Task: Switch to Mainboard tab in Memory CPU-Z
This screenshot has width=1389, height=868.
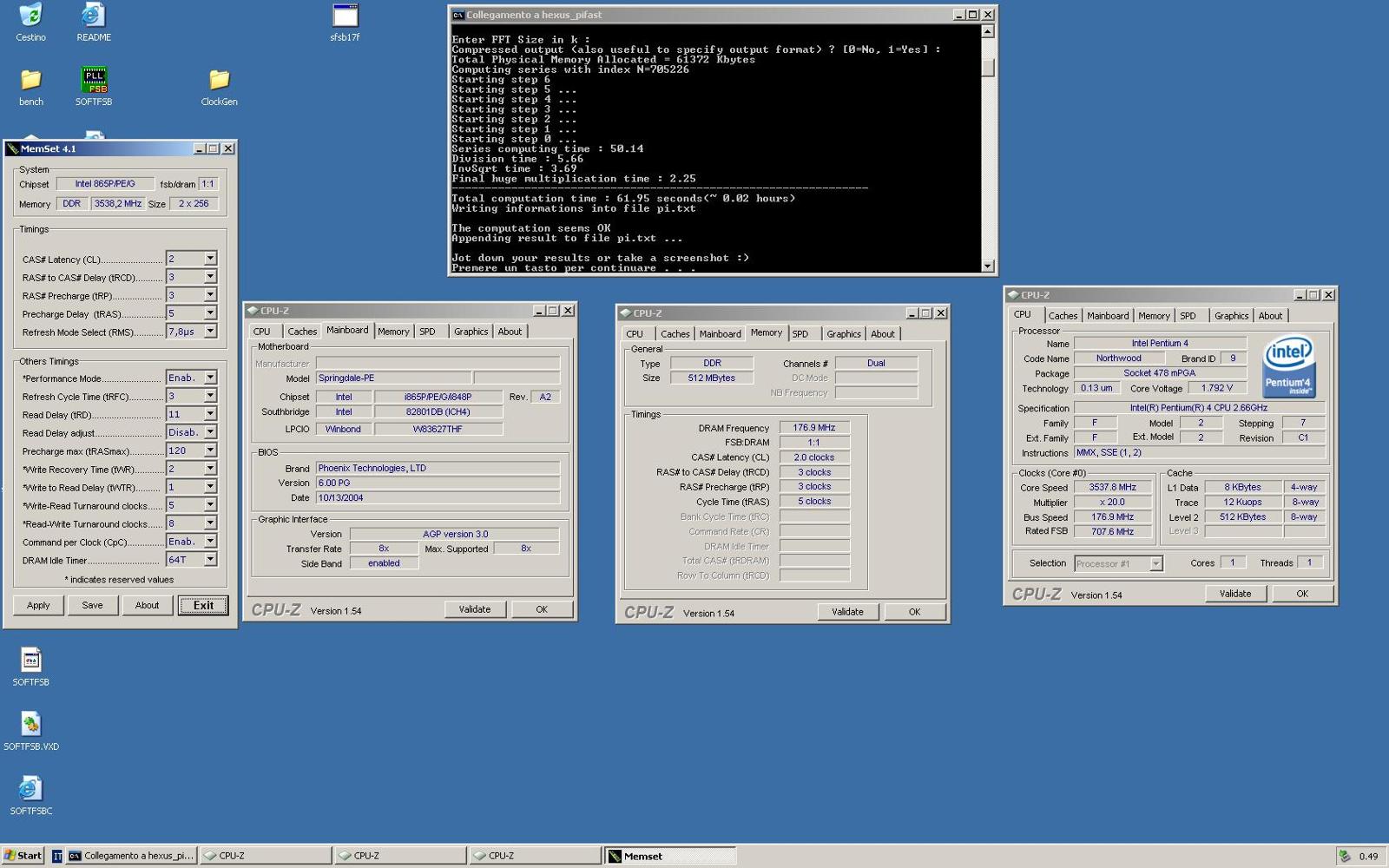Action: (721, 334)
